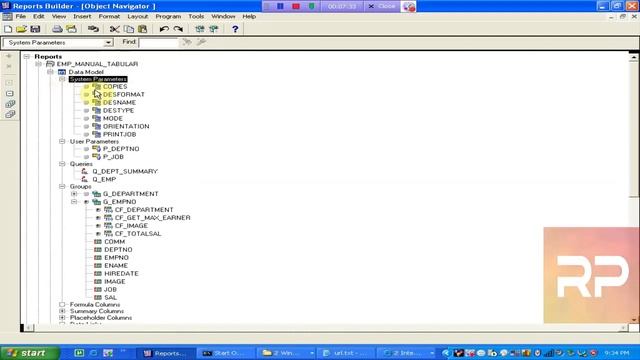
Task: Open the Program menu
Action: tap(168, 16)
